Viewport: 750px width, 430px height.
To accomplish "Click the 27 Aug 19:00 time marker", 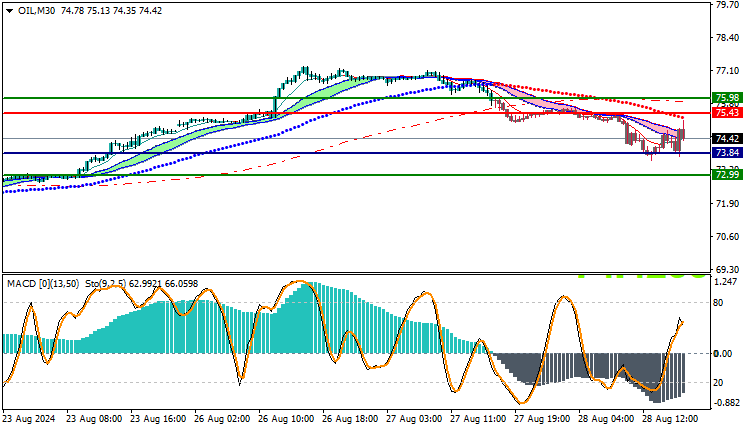I will coord(542,419).
